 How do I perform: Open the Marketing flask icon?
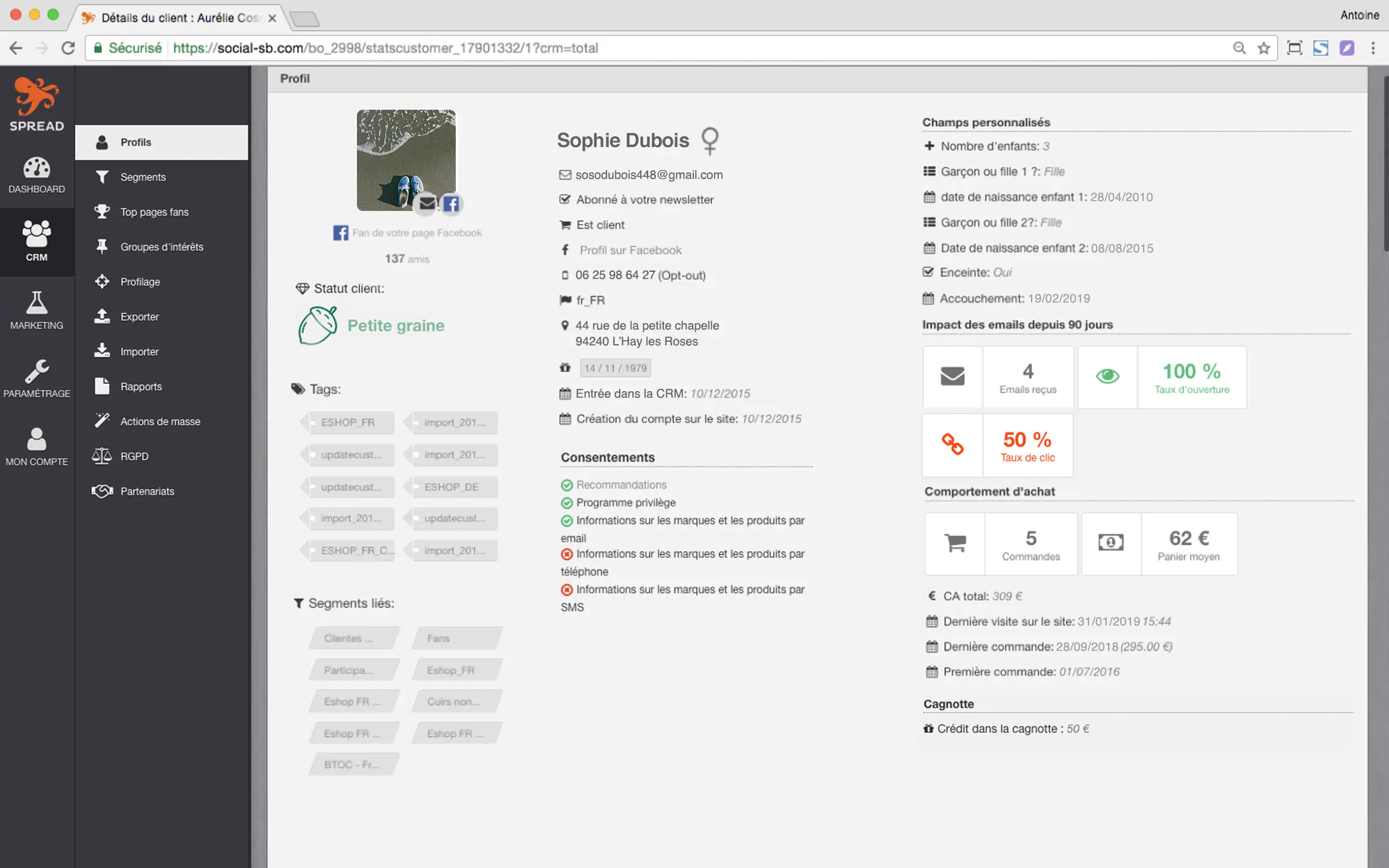pyautogui.click(x=36, y=304)
